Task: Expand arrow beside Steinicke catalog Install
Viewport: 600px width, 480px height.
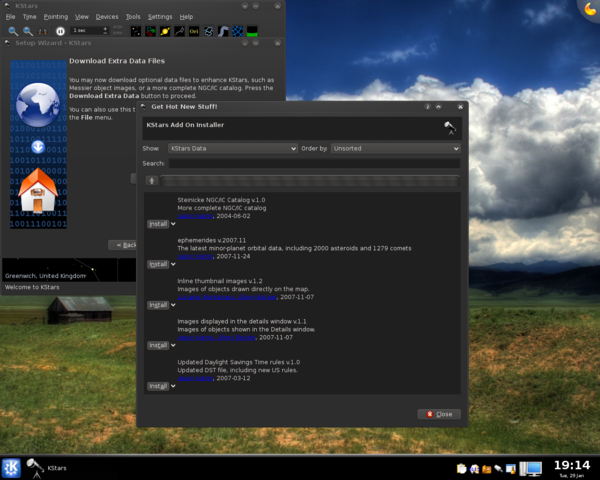Action: coord(174,224)
